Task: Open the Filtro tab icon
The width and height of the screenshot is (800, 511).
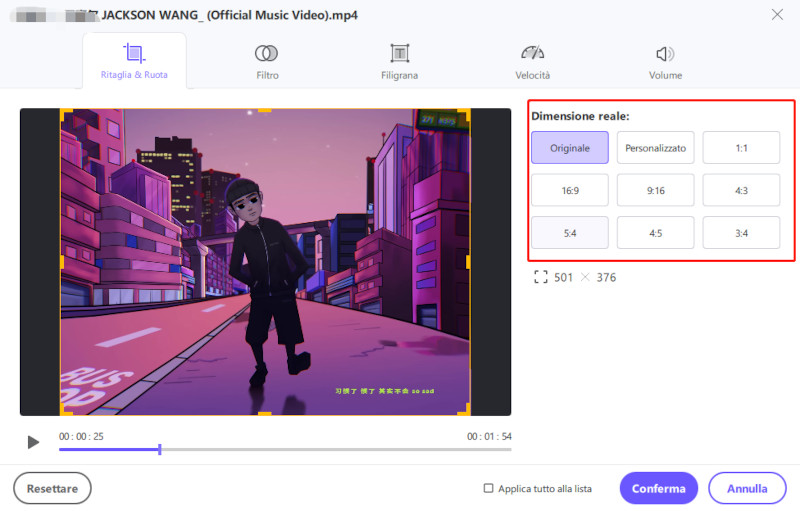Action: pos(266,53)
